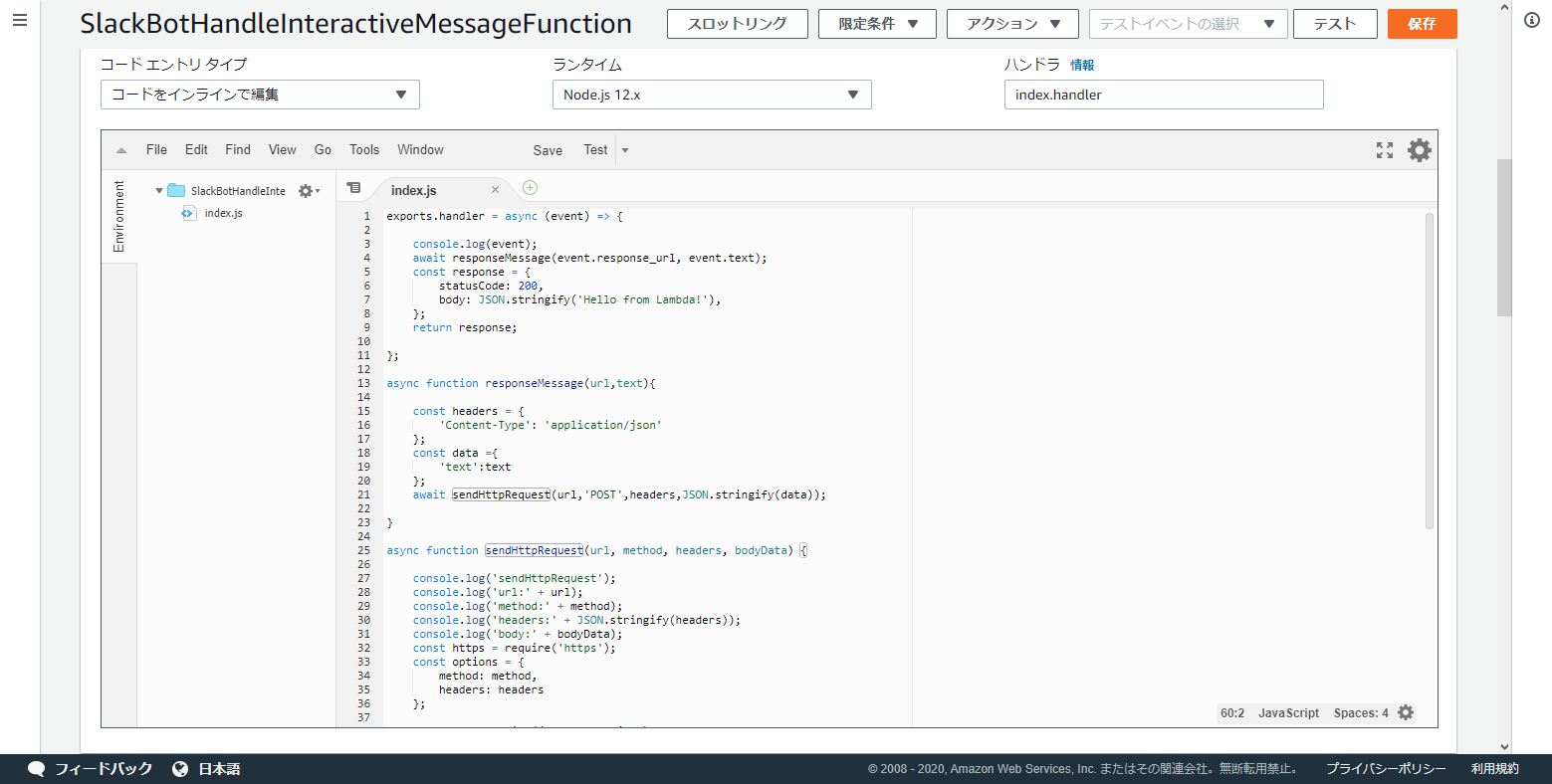Click the page vertical scrollbar
This screenshot has height=784, width=1552.
point(1504,237)
